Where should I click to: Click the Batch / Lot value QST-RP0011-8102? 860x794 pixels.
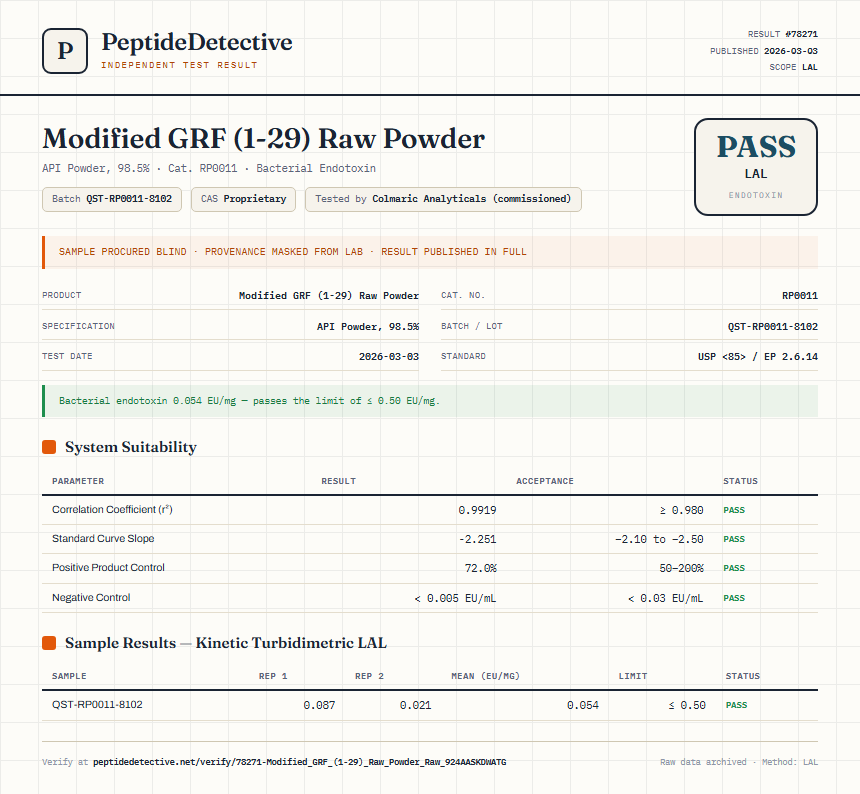click(772, 326)
